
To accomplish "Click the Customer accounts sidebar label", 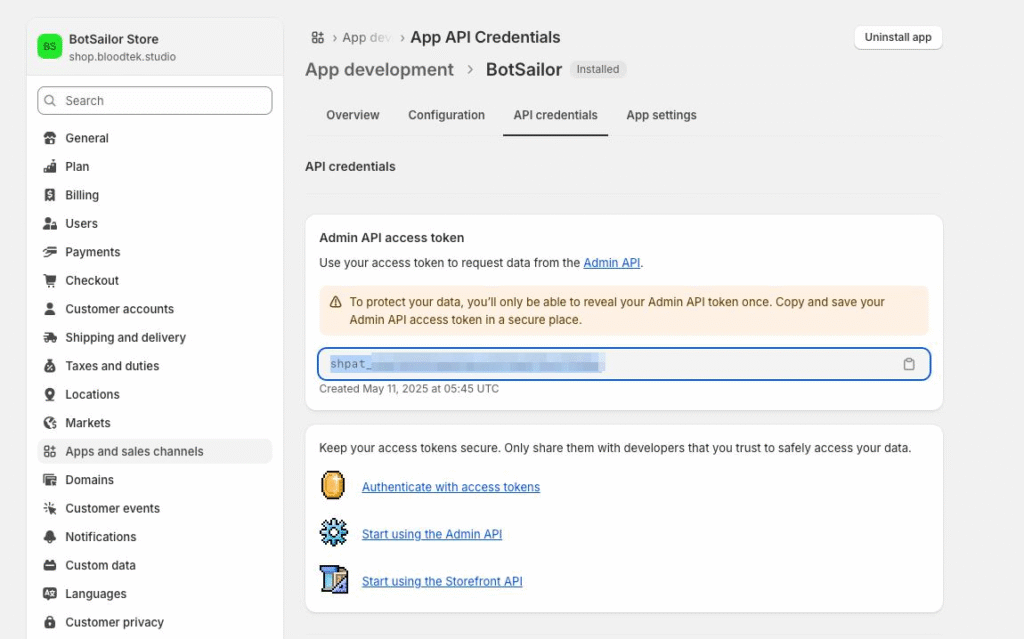I will [x=120, y=309].
